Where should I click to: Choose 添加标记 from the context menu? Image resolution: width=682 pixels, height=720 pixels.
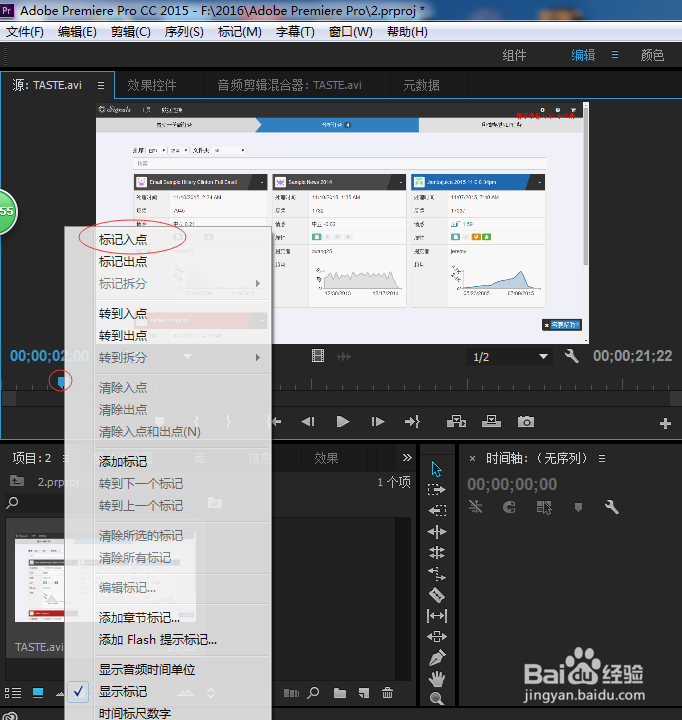point(123,461)
